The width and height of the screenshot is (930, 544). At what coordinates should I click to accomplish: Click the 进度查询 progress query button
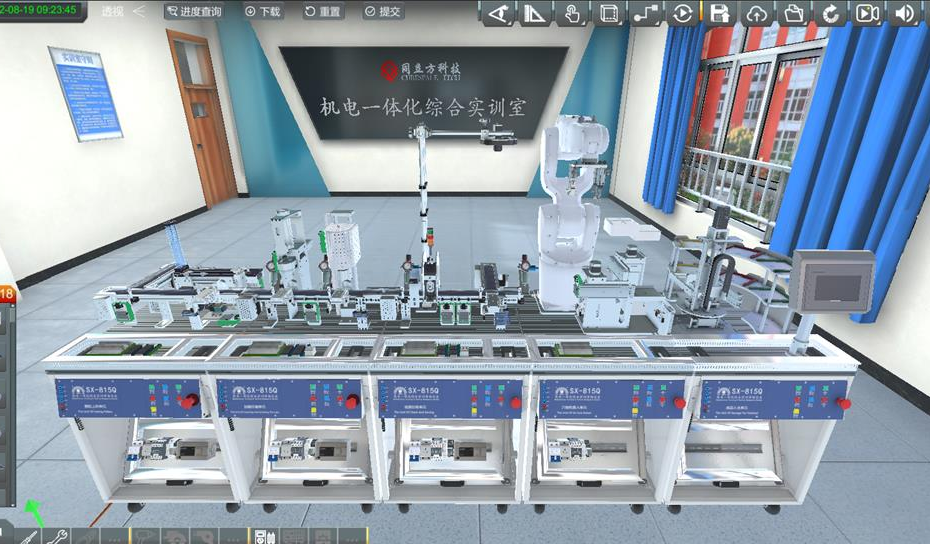click(x=194, y=12)
